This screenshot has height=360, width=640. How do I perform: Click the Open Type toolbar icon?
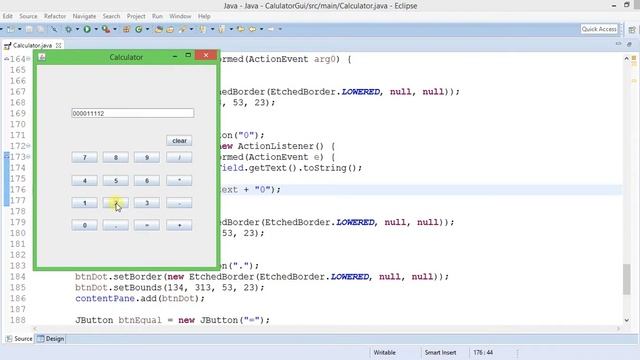pyautogui.click(x=158, y=29)
